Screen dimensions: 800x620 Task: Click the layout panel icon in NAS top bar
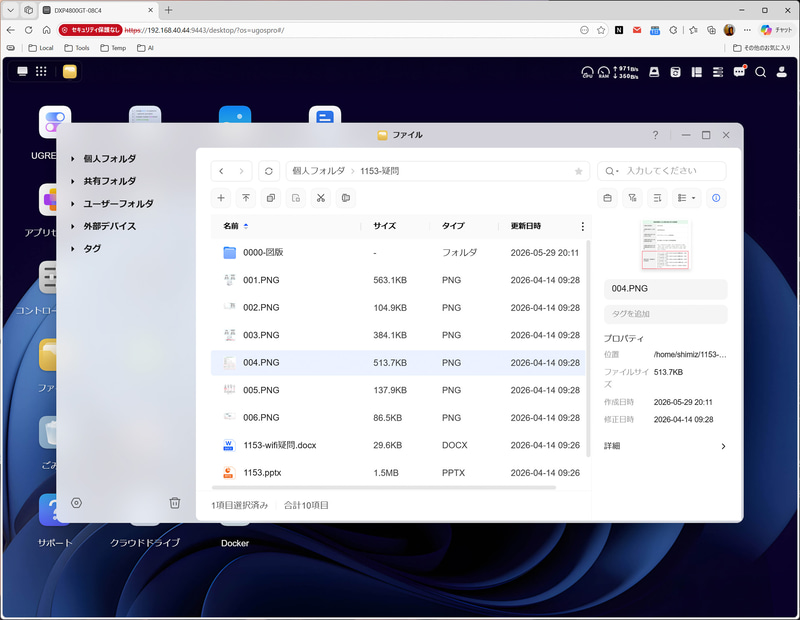click(696, 72)
